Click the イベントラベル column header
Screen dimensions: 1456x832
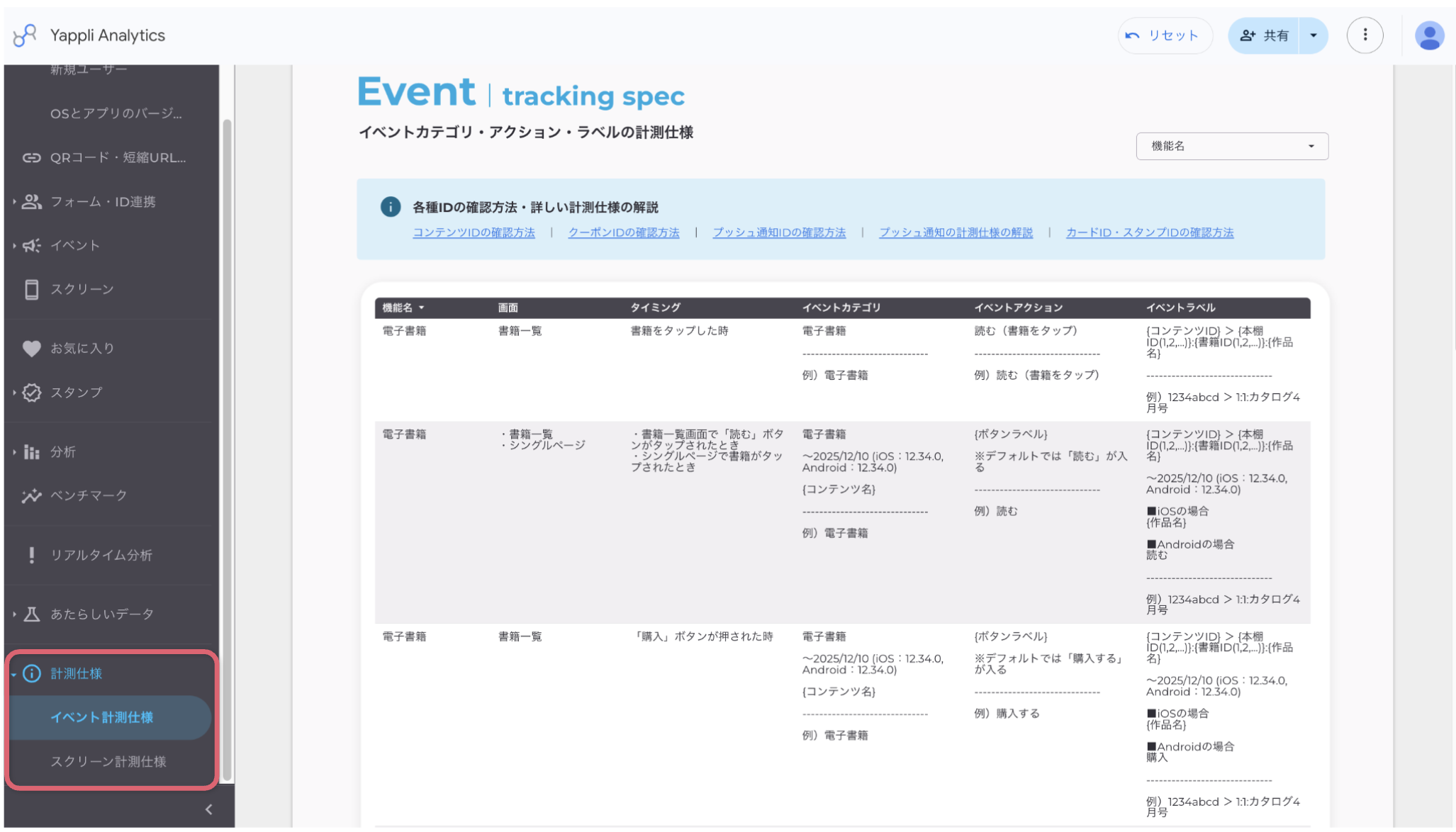coord(1180,308)
